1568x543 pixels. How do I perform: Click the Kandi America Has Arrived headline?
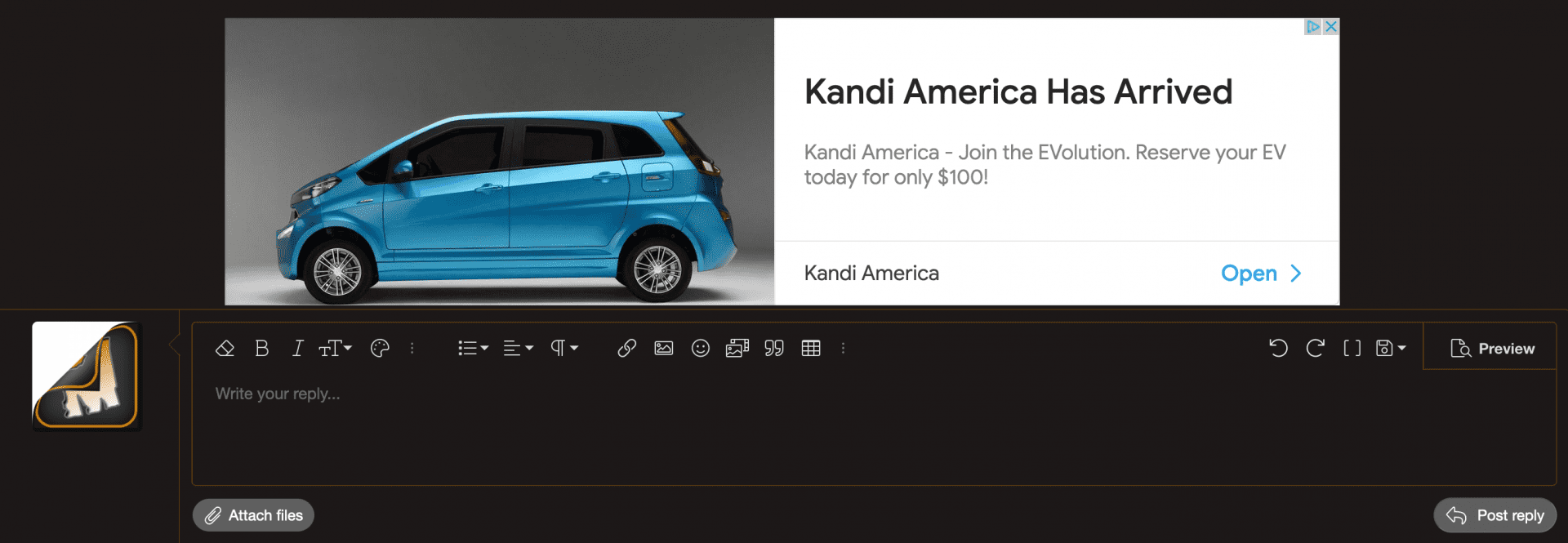point(1018,91)
